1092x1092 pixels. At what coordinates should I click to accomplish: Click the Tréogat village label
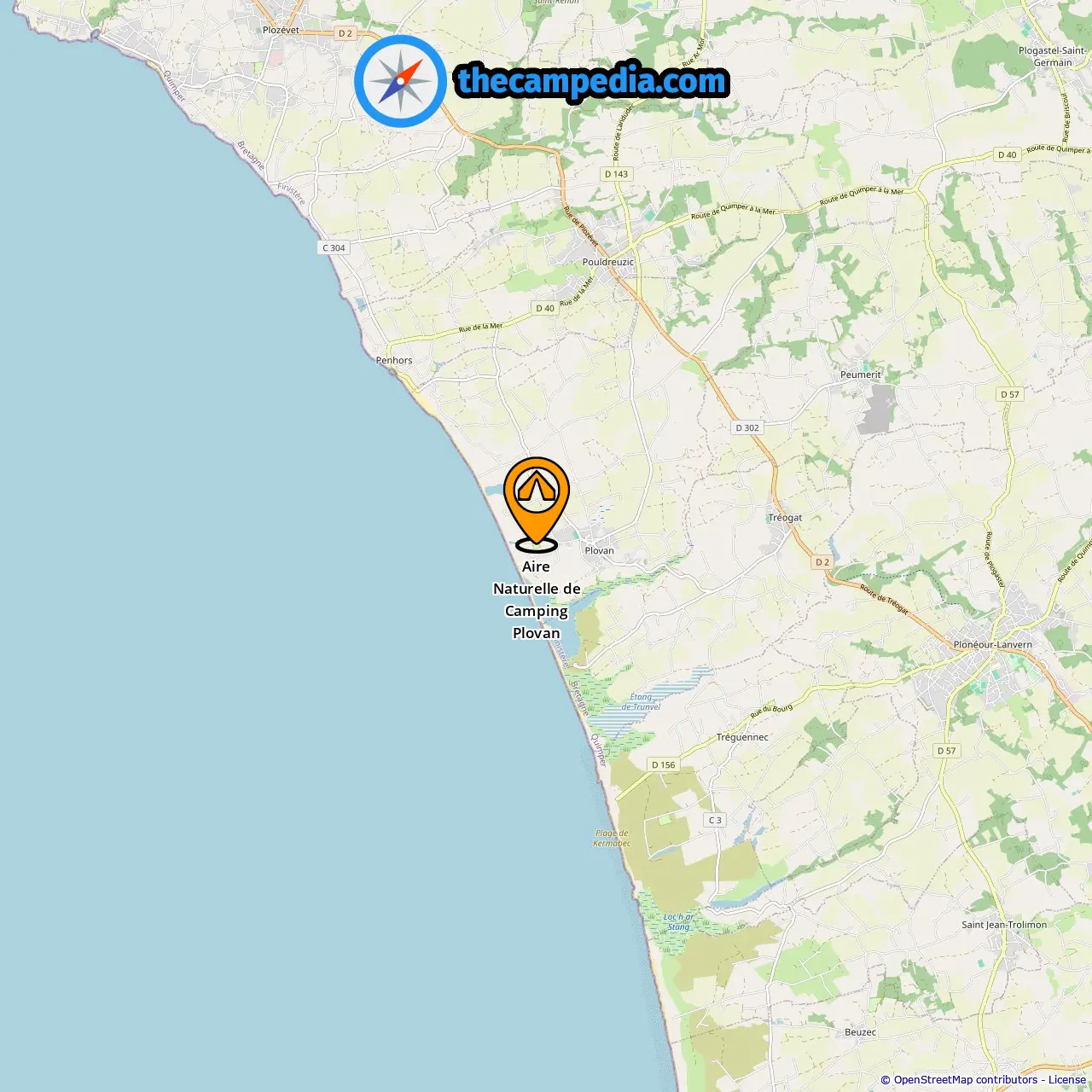[785, 518]
